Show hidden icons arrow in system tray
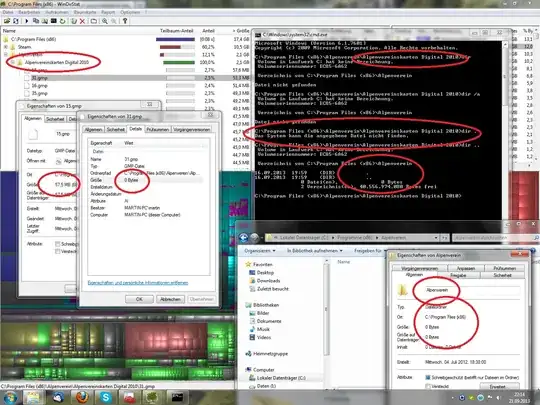Image resolution: width=540 pixels, height=405 pixels. pos(452,398)
